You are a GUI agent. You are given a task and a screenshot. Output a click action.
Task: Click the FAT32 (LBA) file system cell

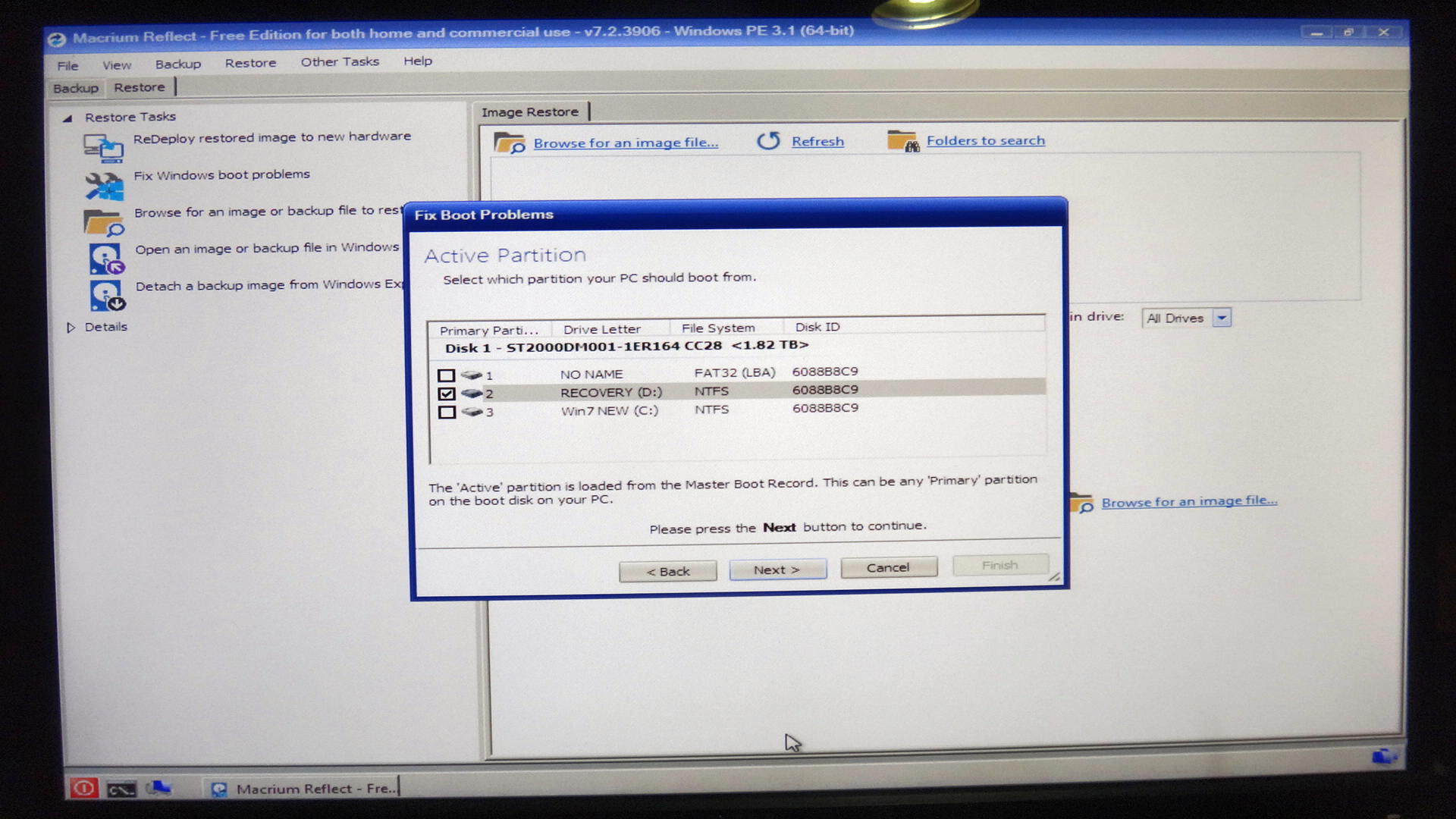[735, 372]
